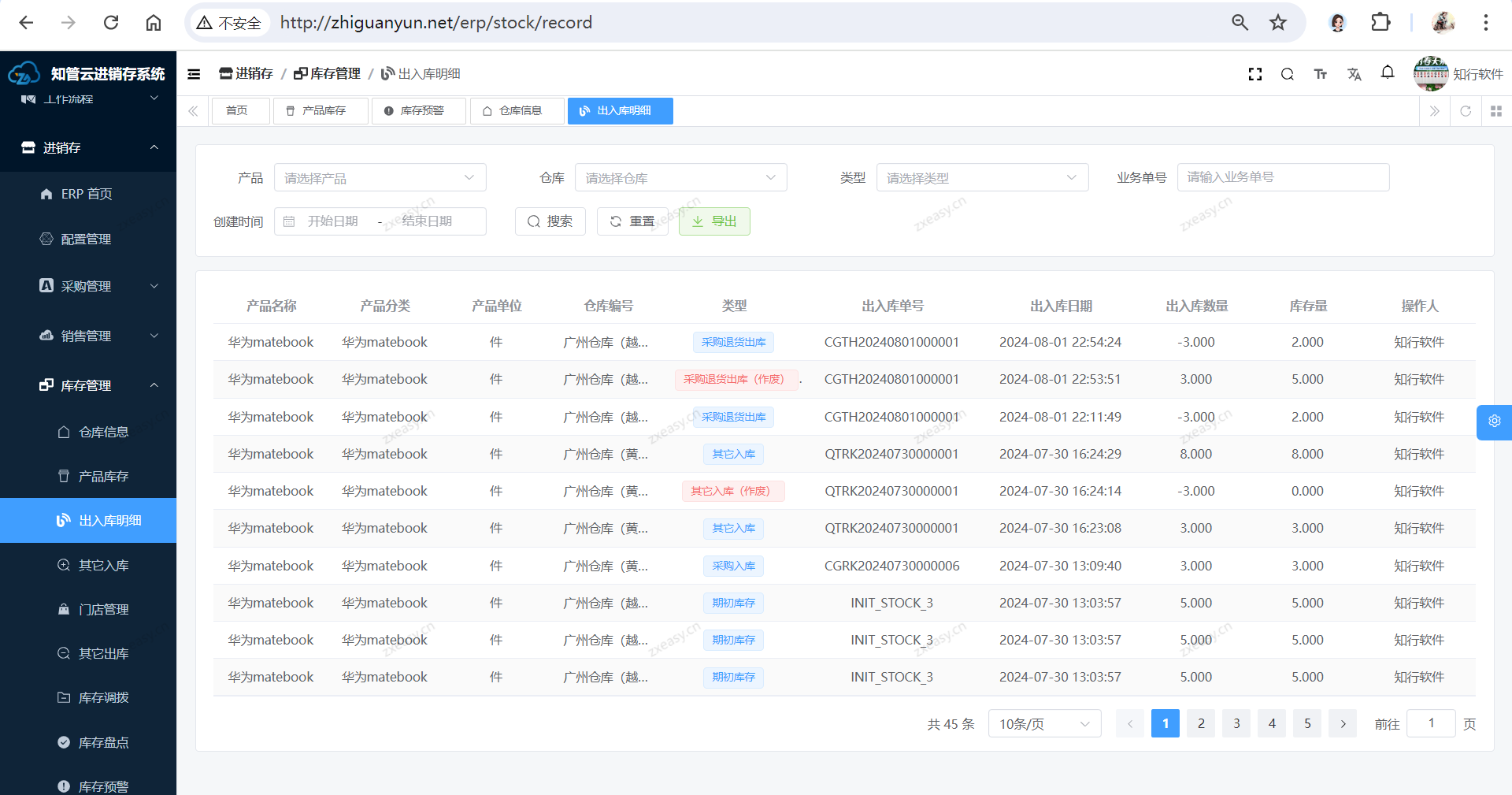Collapse sidebar with hamburger icon
Image resolution: width=1512 pixels, height=795 pixels.
[194, 74]
